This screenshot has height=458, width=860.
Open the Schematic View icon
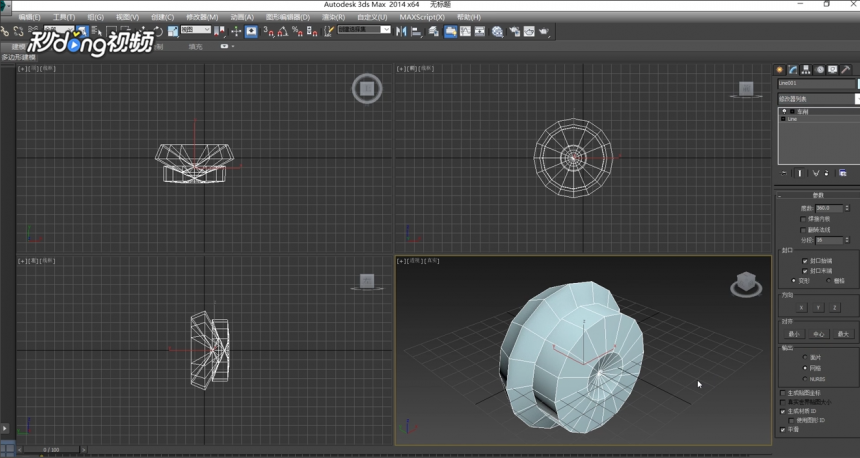point(479,31)
